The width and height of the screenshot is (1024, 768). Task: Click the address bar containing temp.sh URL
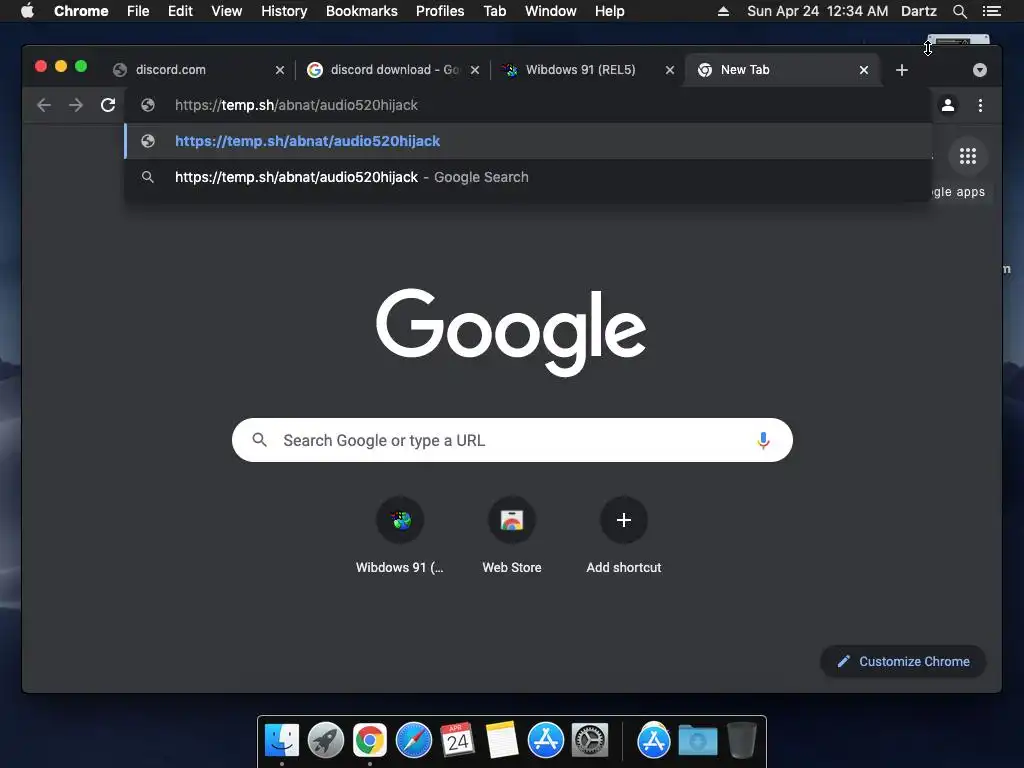point(528,105)
